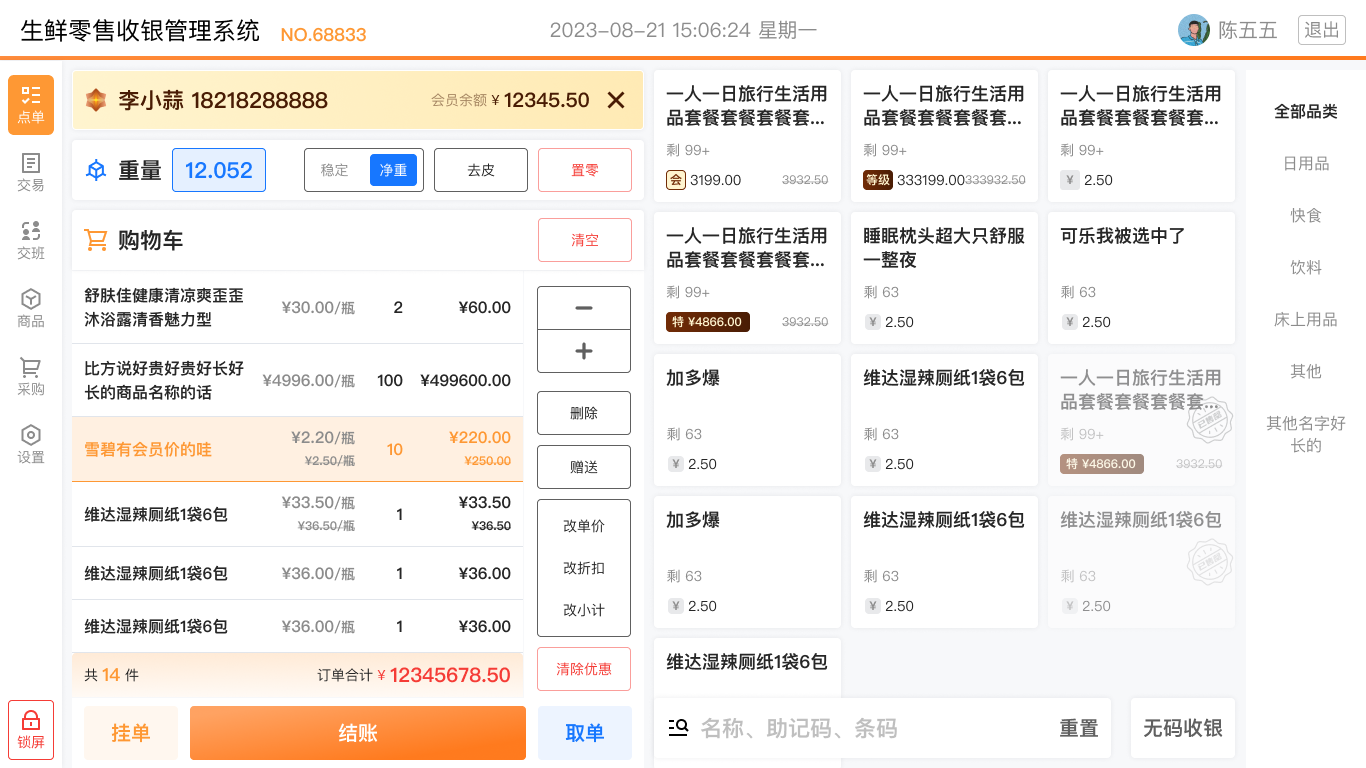Image resolution: width=1366 pixels, height=768 pixels.
Task: Click the search list icon in search bar
Action: tap(678, 728)
